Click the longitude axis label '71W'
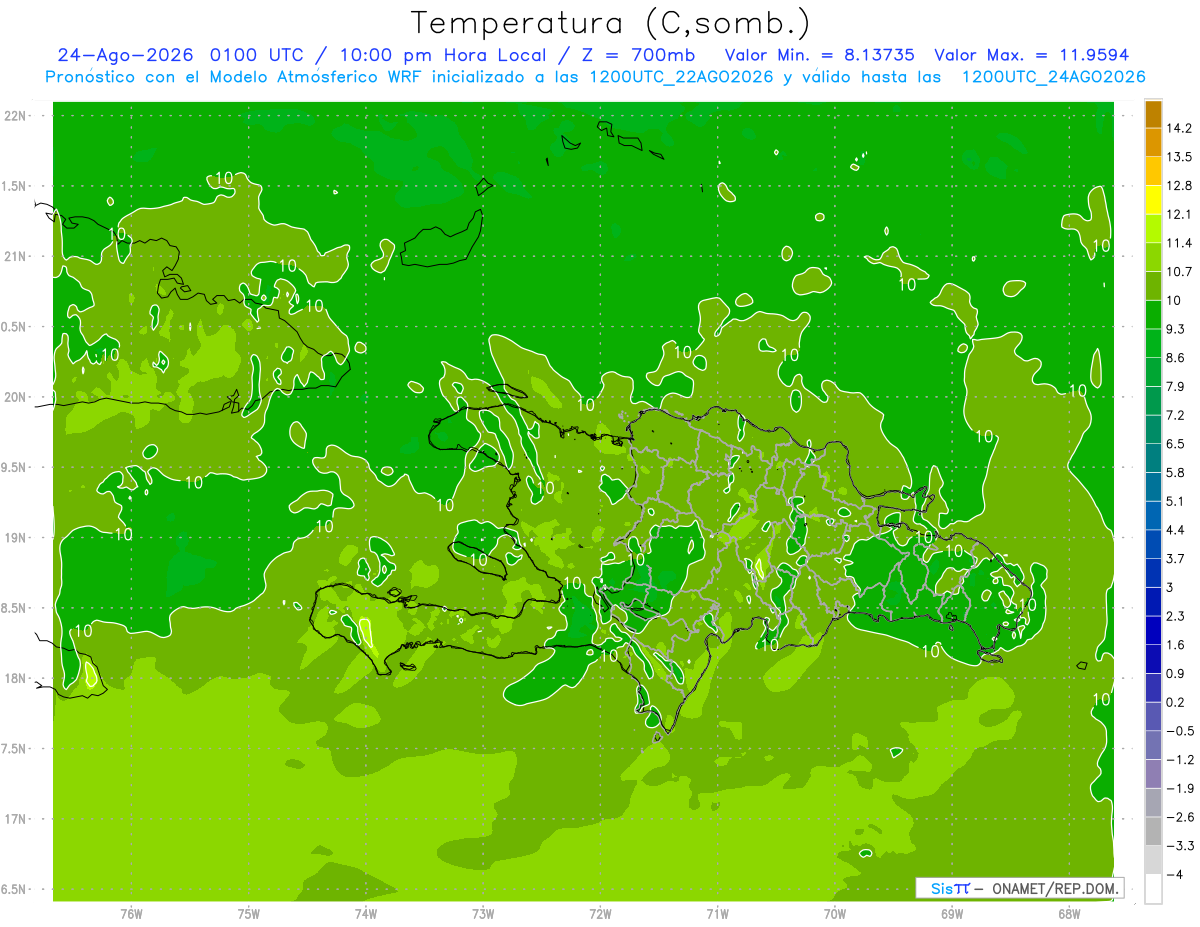This screenshot has height=927, width=1200. (x=717, y=913)
